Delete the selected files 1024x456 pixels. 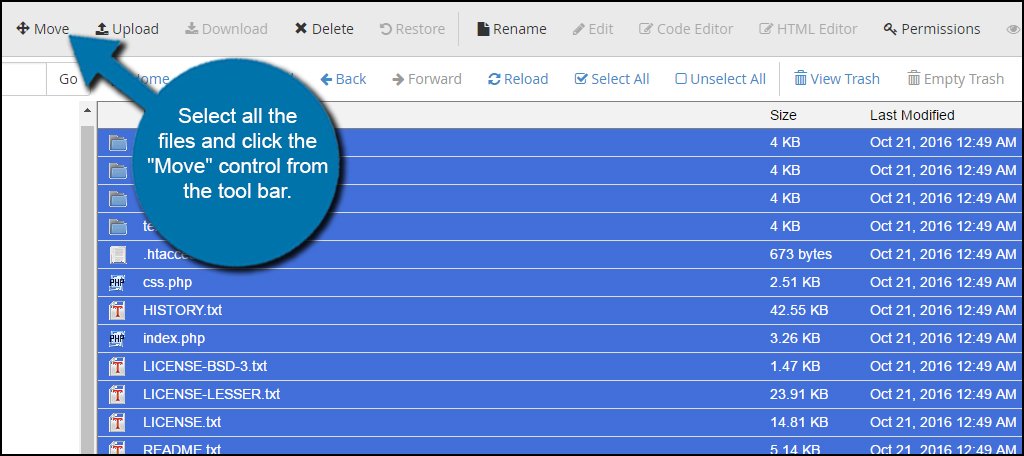[324, 29]
